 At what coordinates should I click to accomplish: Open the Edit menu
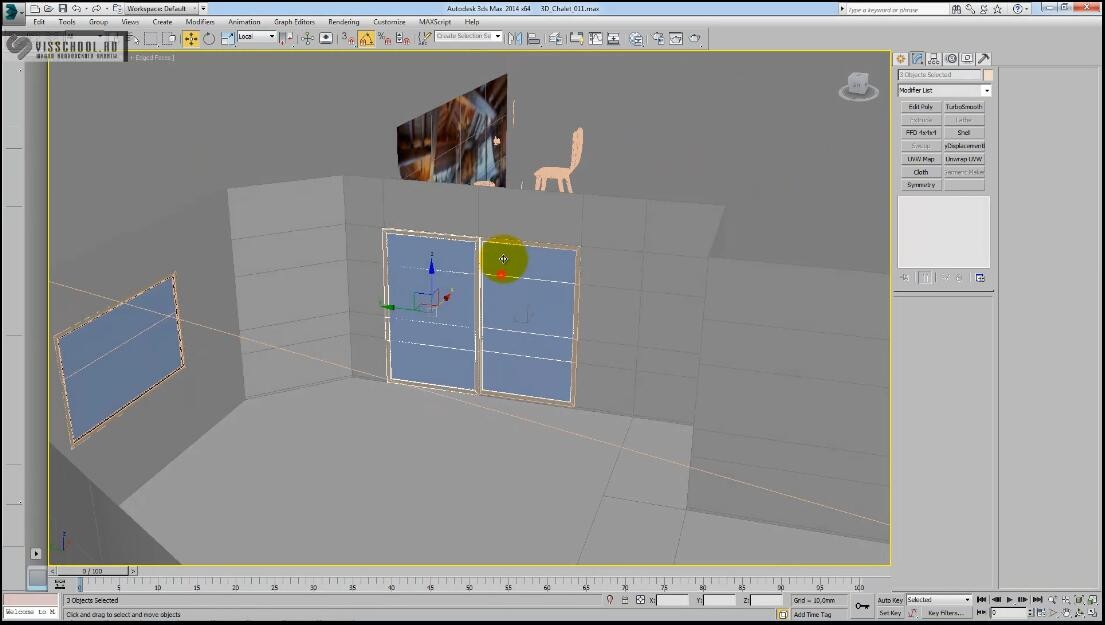(x=39, y=22)
